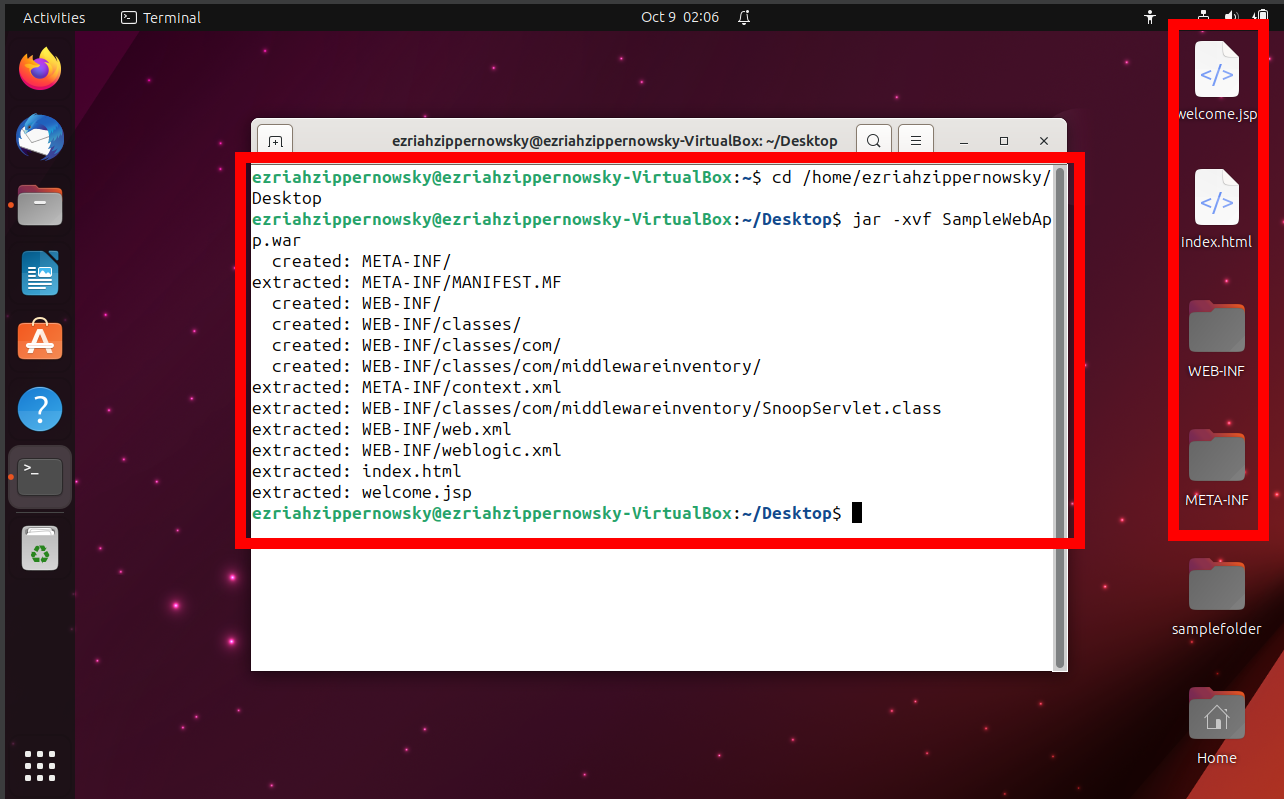Viewport: 1284px width, 799px height.
Task: Open the Terminal application menu in top bar
Action: tap(159, 16)
